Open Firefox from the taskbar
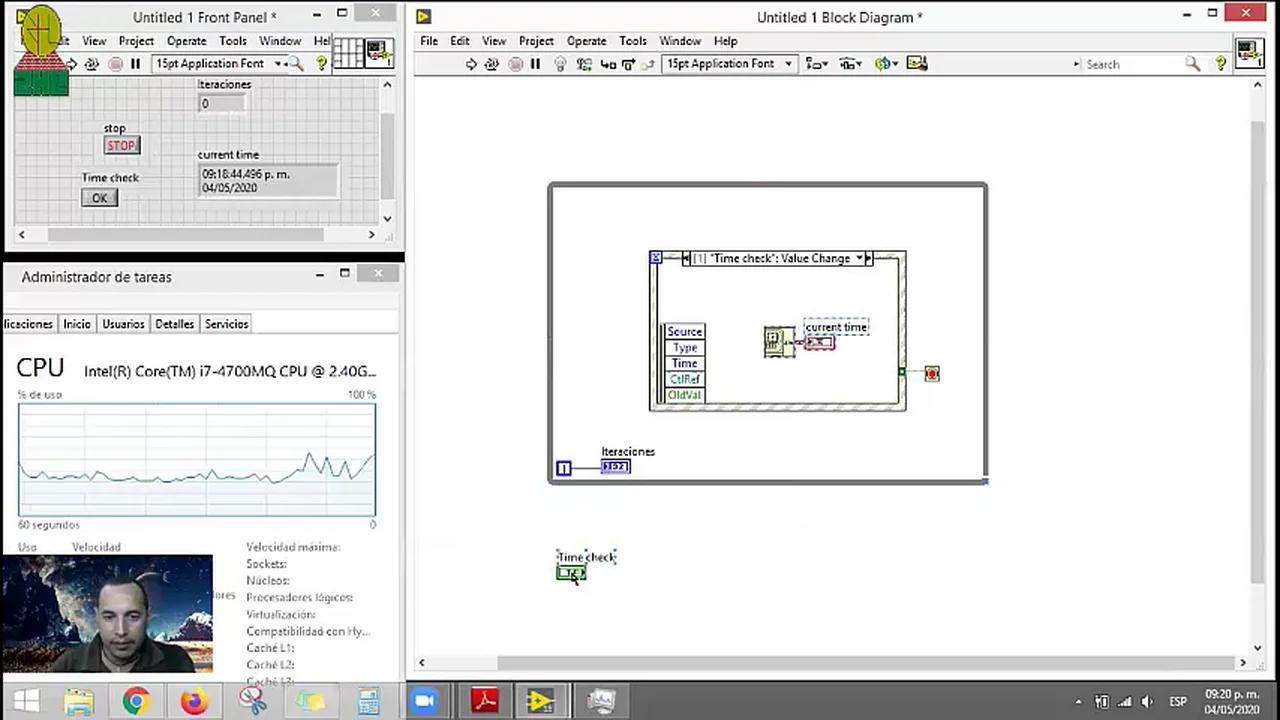This screenshot has width=1280, height=720. click(x=193, y=701)
